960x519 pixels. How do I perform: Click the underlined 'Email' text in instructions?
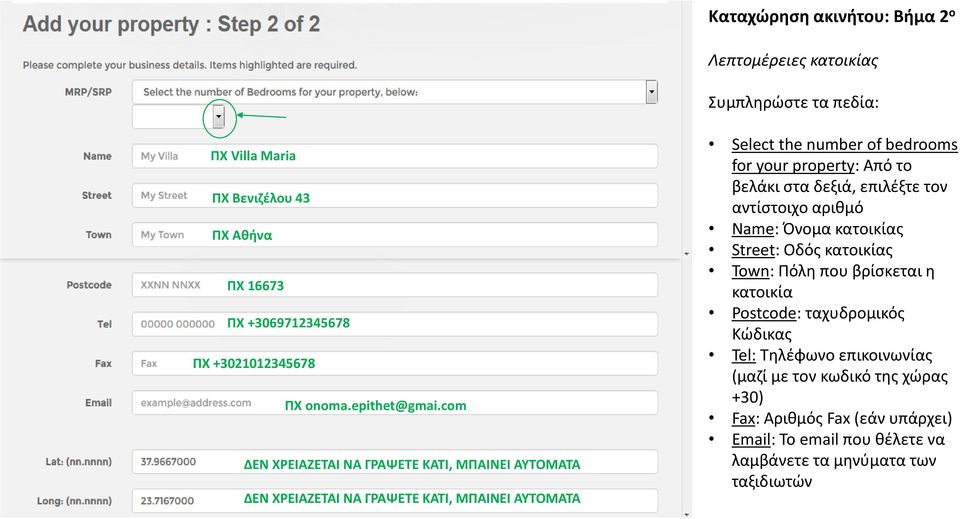(x=751, y=439)
